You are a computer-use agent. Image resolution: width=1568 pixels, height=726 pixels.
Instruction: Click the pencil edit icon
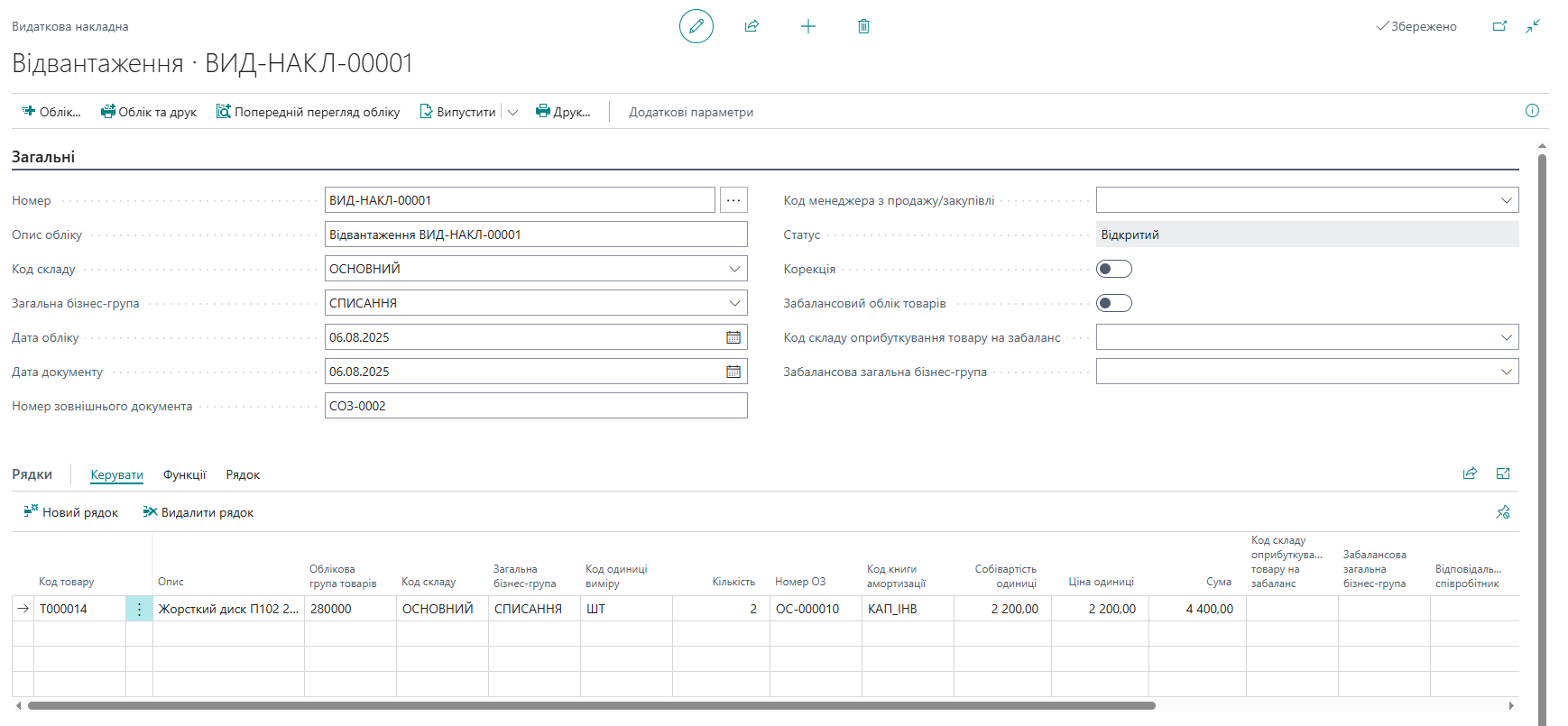(x=696, y=26)
